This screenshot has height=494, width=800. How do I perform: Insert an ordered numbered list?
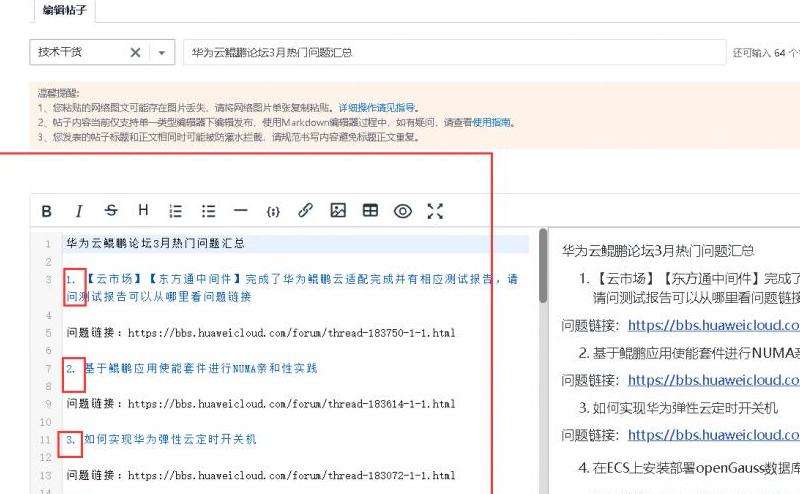[176, 211]
